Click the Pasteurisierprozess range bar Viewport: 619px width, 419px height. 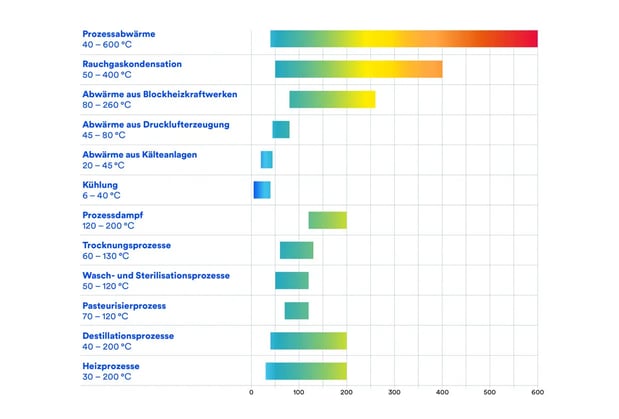[296, 310]
